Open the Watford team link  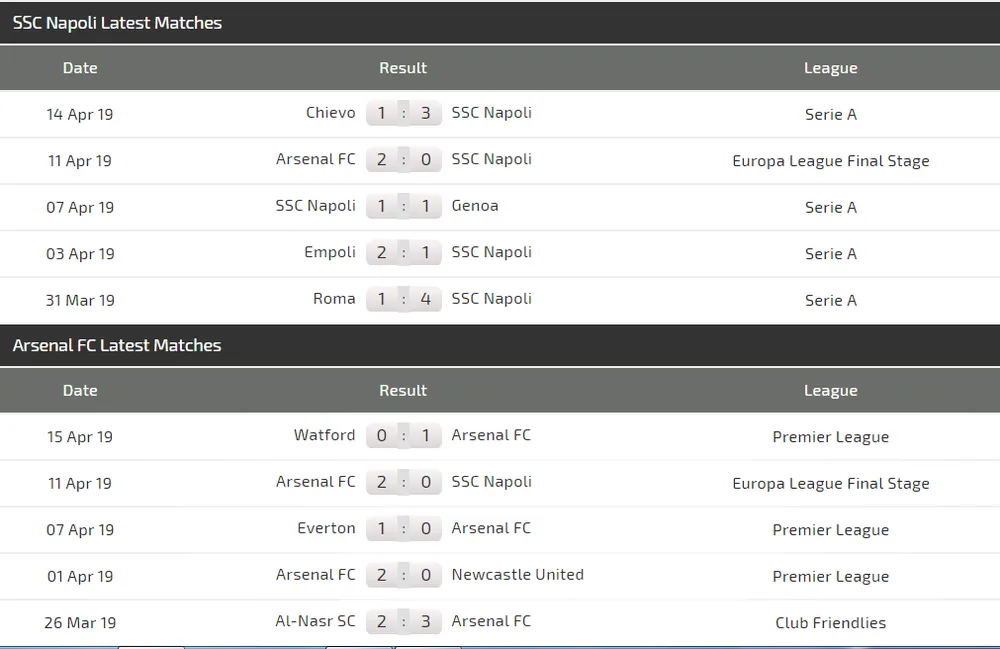[324, 435]
